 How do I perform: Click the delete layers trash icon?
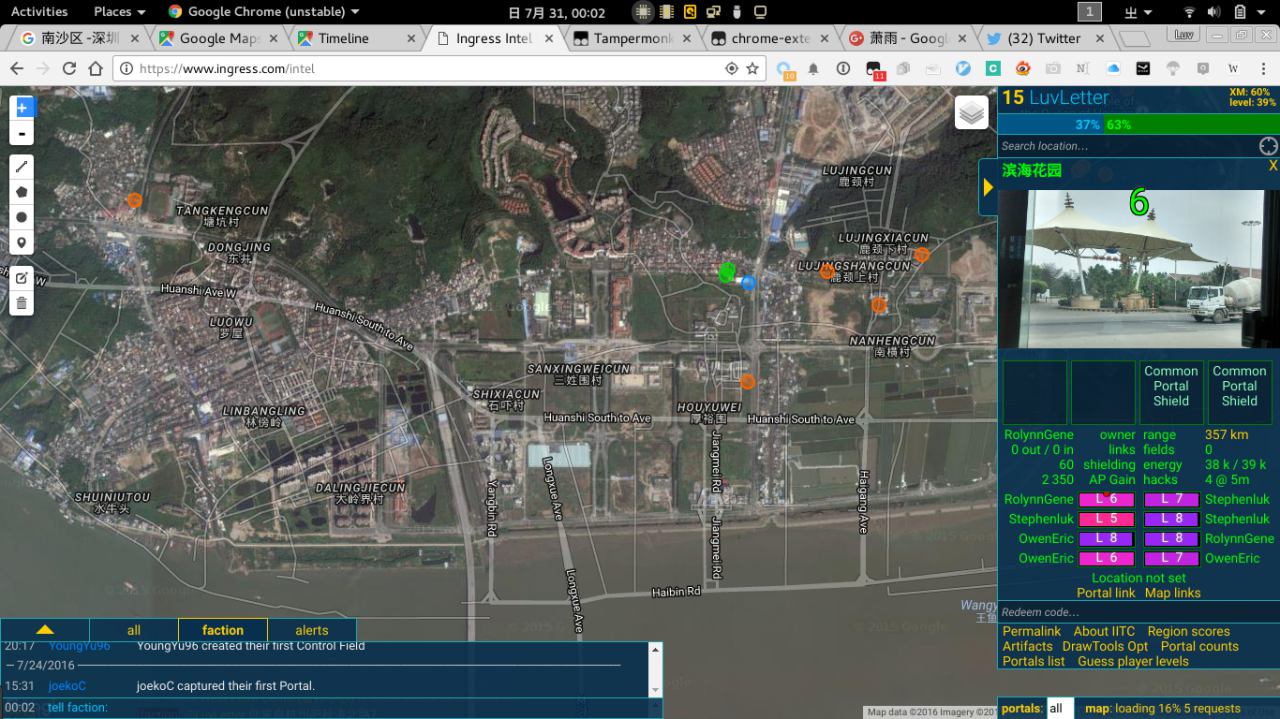click(21, 303)
